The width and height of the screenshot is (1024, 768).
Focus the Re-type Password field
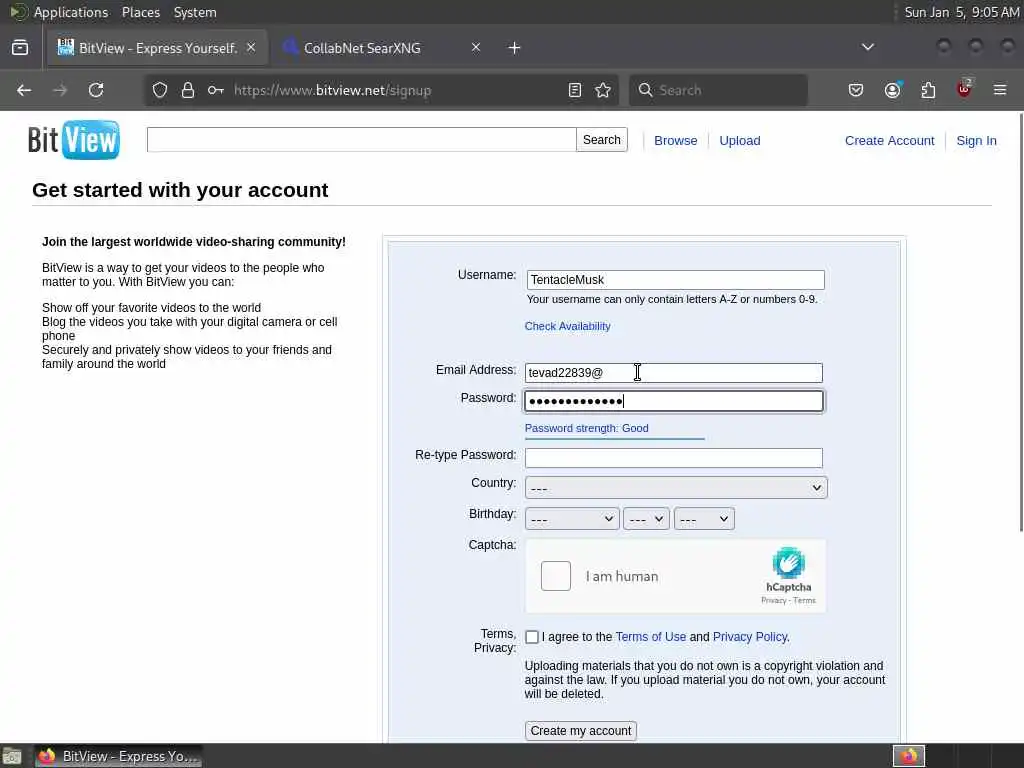tap(673, 458)
